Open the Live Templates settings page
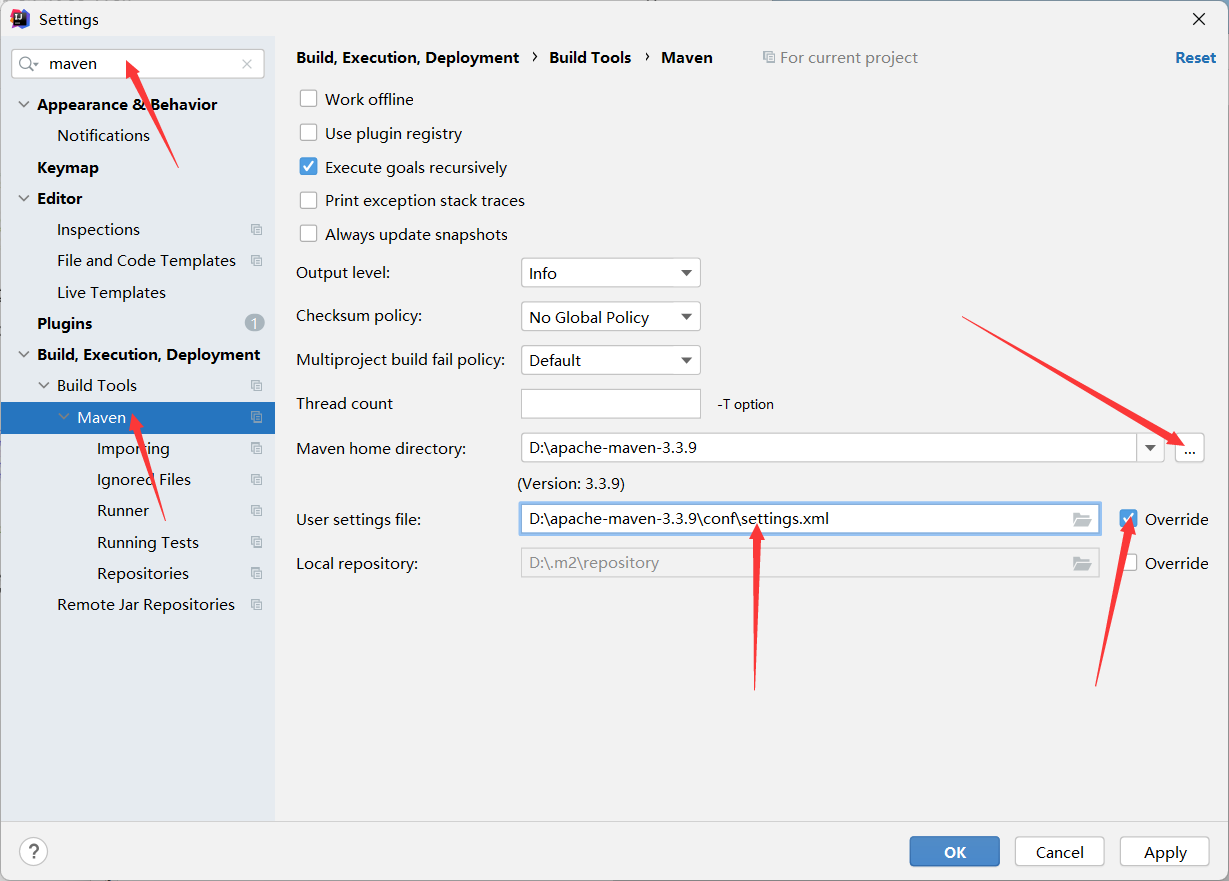 coord(111,292)
